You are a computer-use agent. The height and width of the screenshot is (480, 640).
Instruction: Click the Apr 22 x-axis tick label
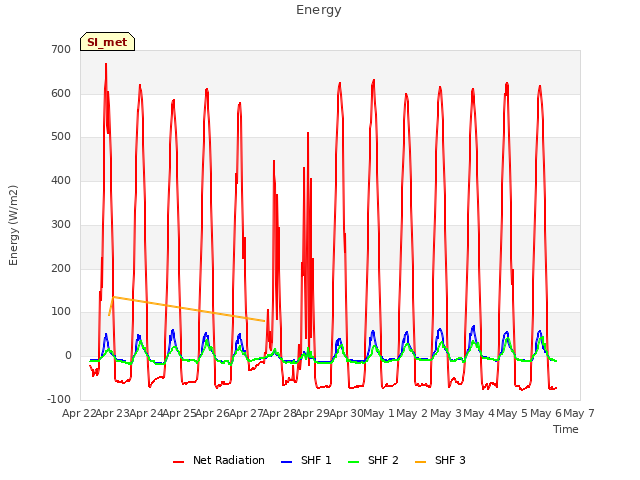(79, 413)
